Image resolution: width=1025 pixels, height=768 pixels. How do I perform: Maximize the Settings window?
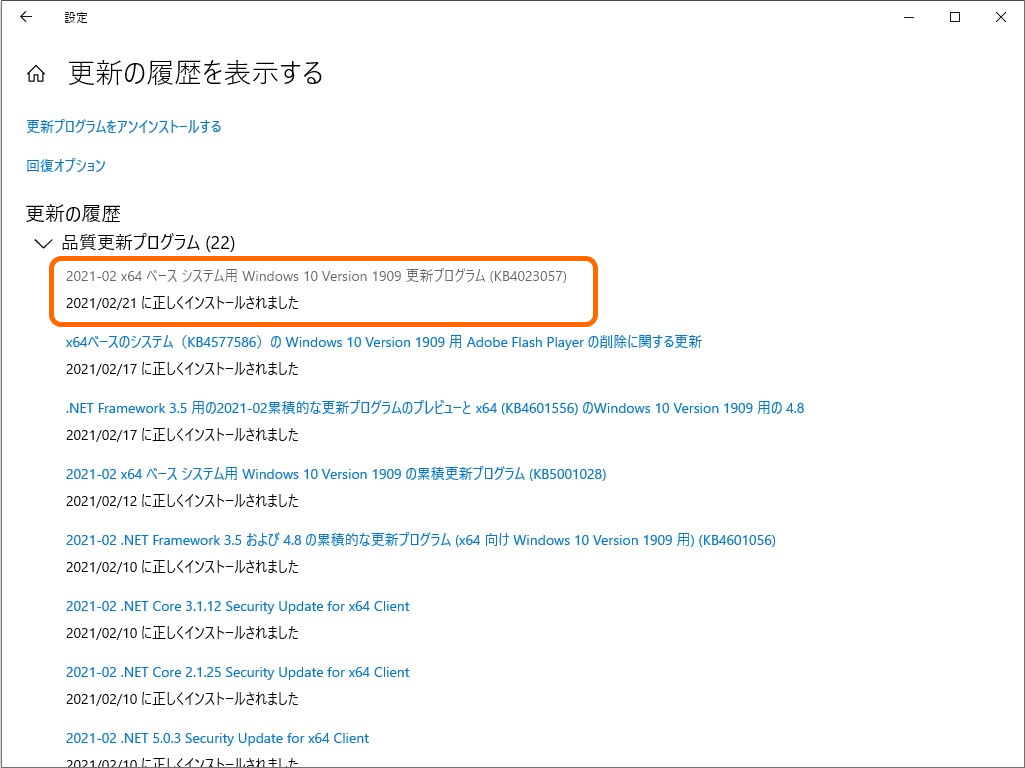click(957, 17)
